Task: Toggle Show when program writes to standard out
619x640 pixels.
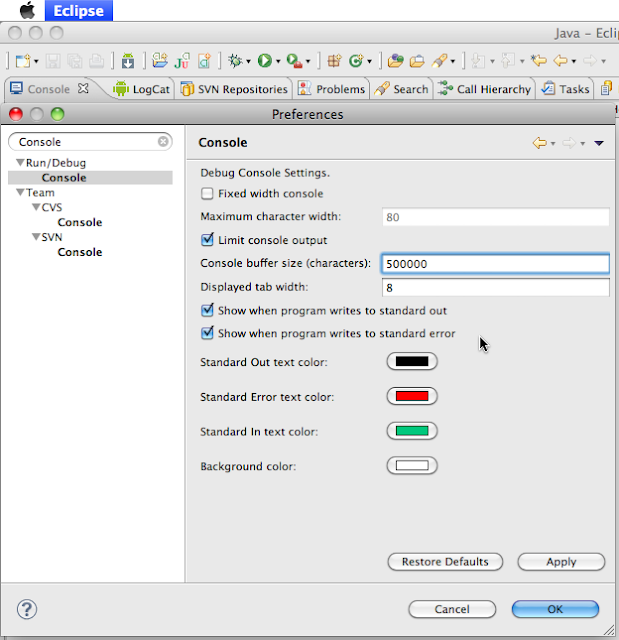Action: click(x=207, y=310)
